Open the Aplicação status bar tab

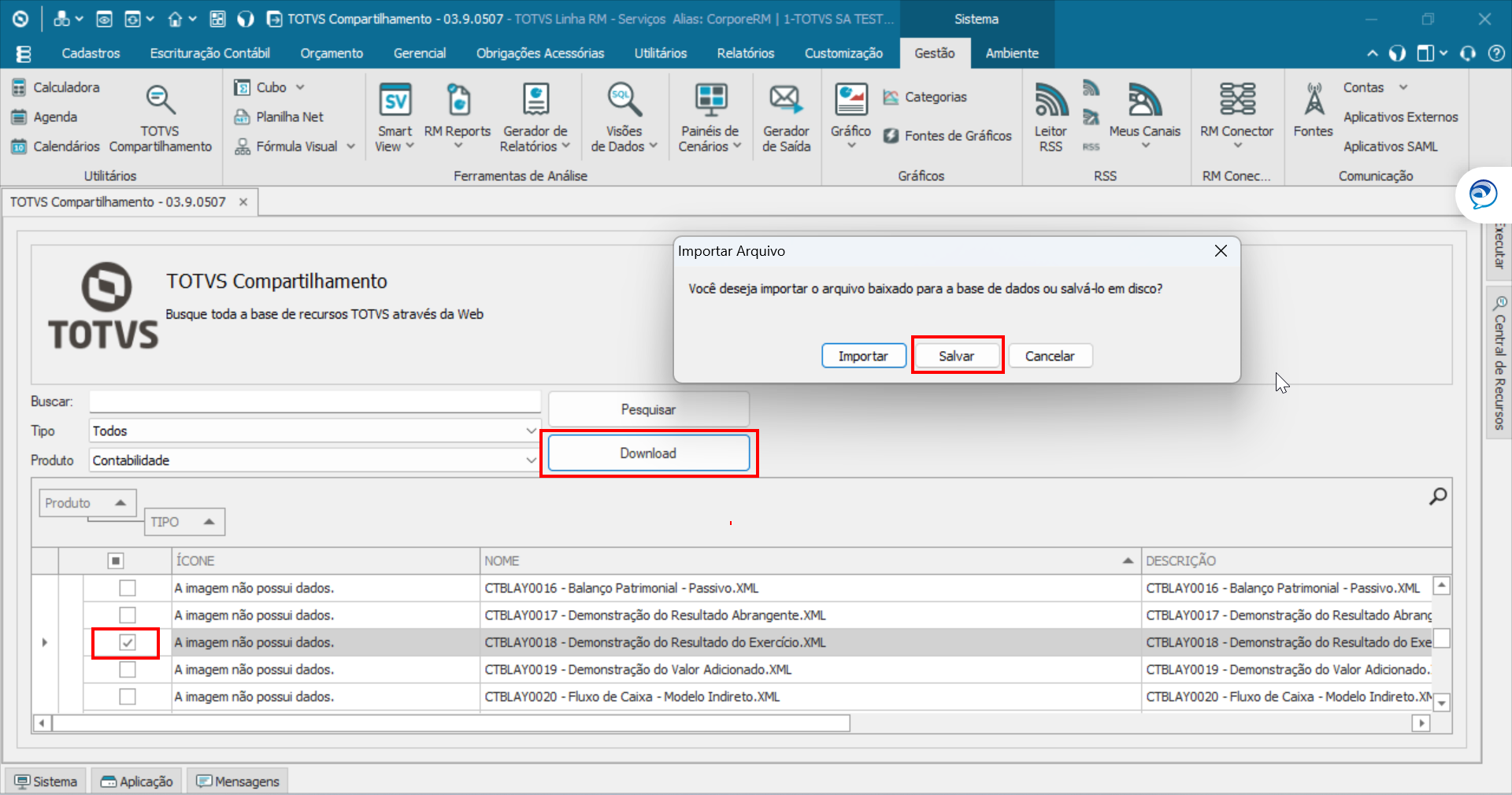point(137,782)
